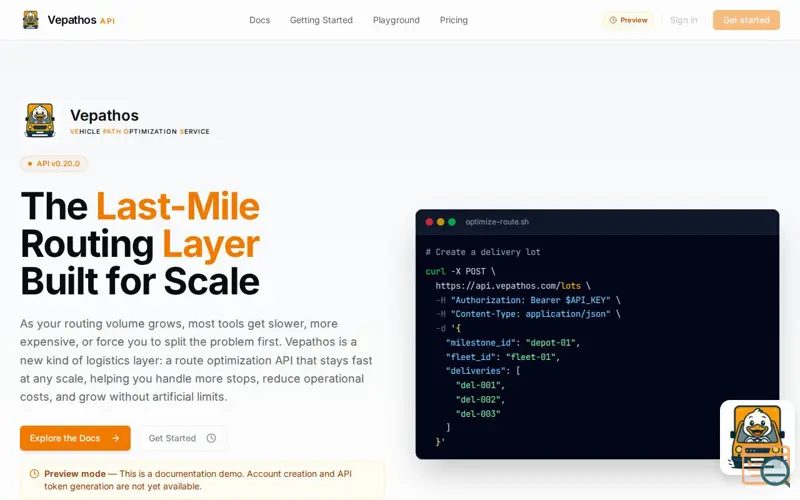Open the Docs navigation link
This screenshot has width=800, height=500.
pos(259,20)
